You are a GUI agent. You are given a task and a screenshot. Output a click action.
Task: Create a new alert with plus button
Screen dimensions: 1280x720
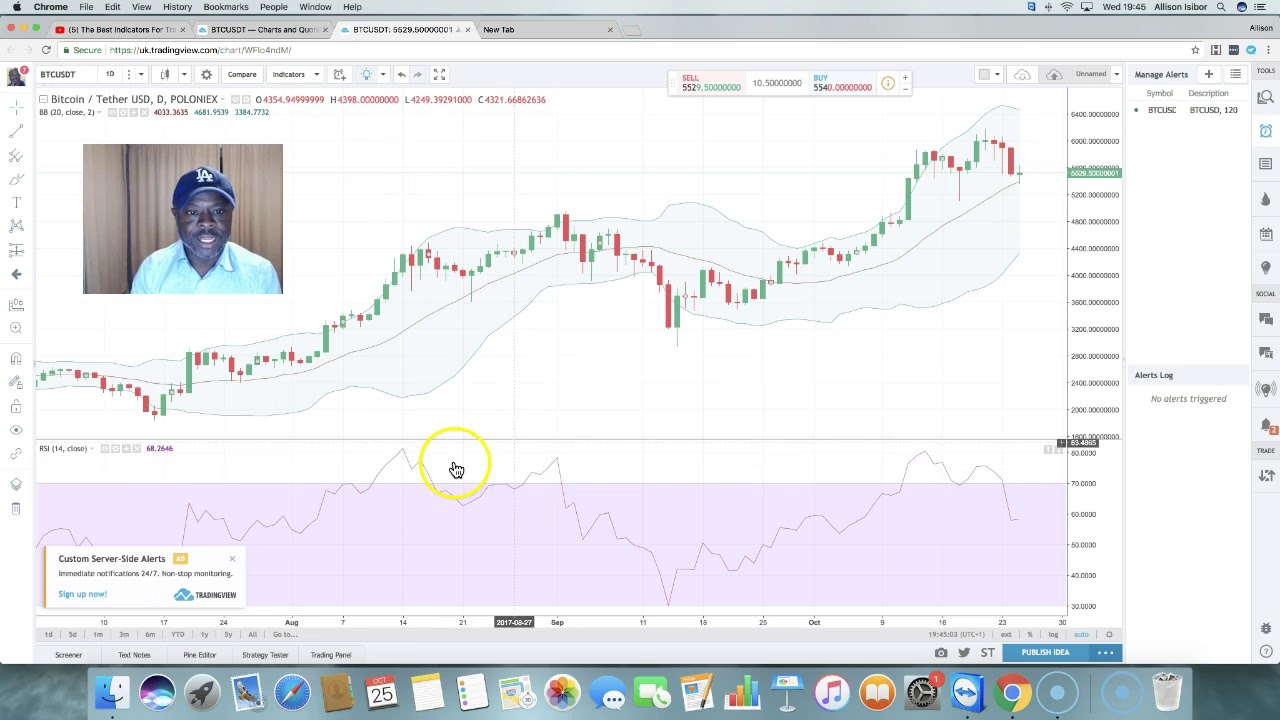point(1208,74)
